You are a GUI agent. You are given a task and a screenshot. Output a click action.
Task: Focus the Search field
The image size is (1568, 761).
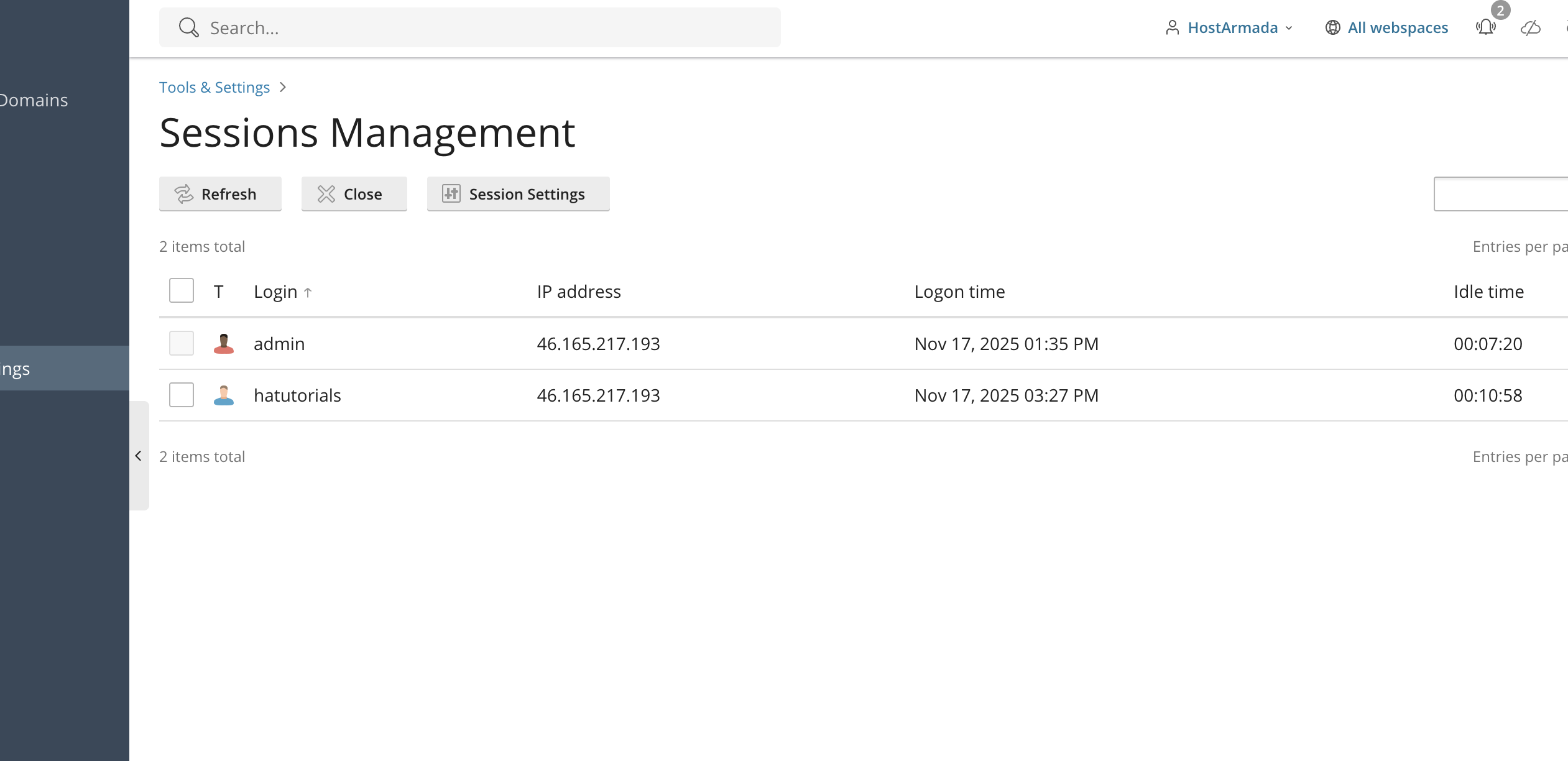[470, 27]
